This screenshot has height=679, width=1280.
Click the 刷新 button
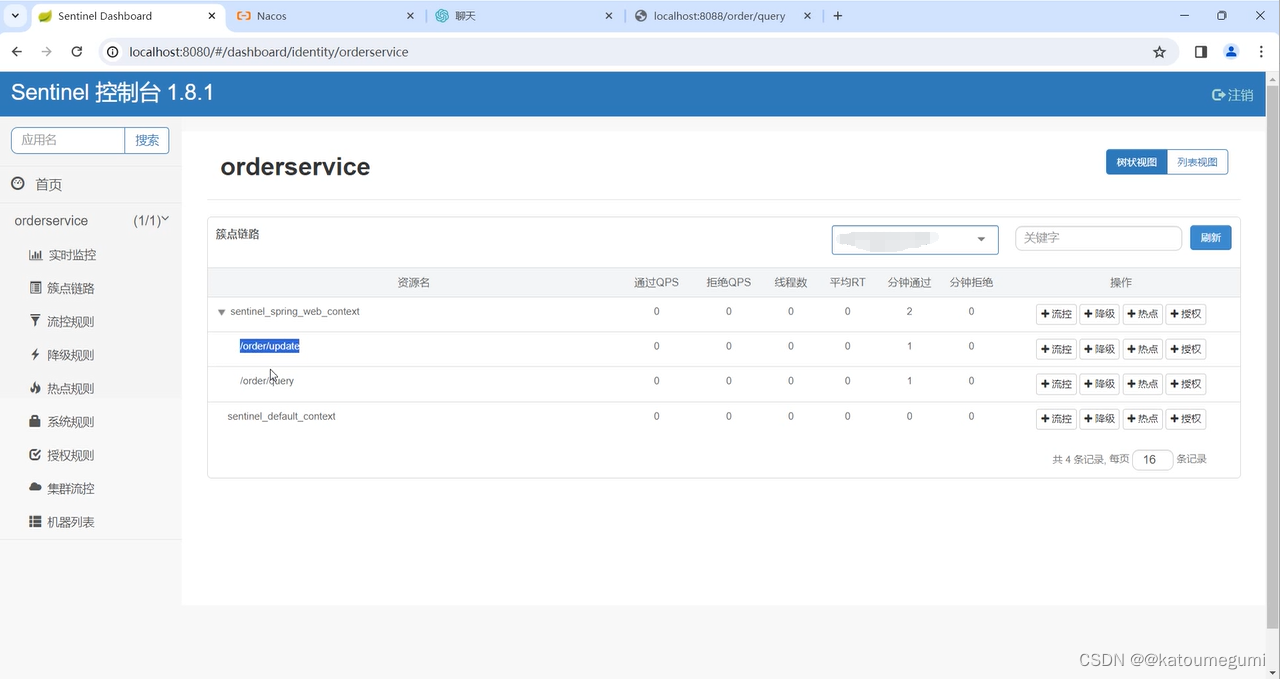(x=1210, y=238)
